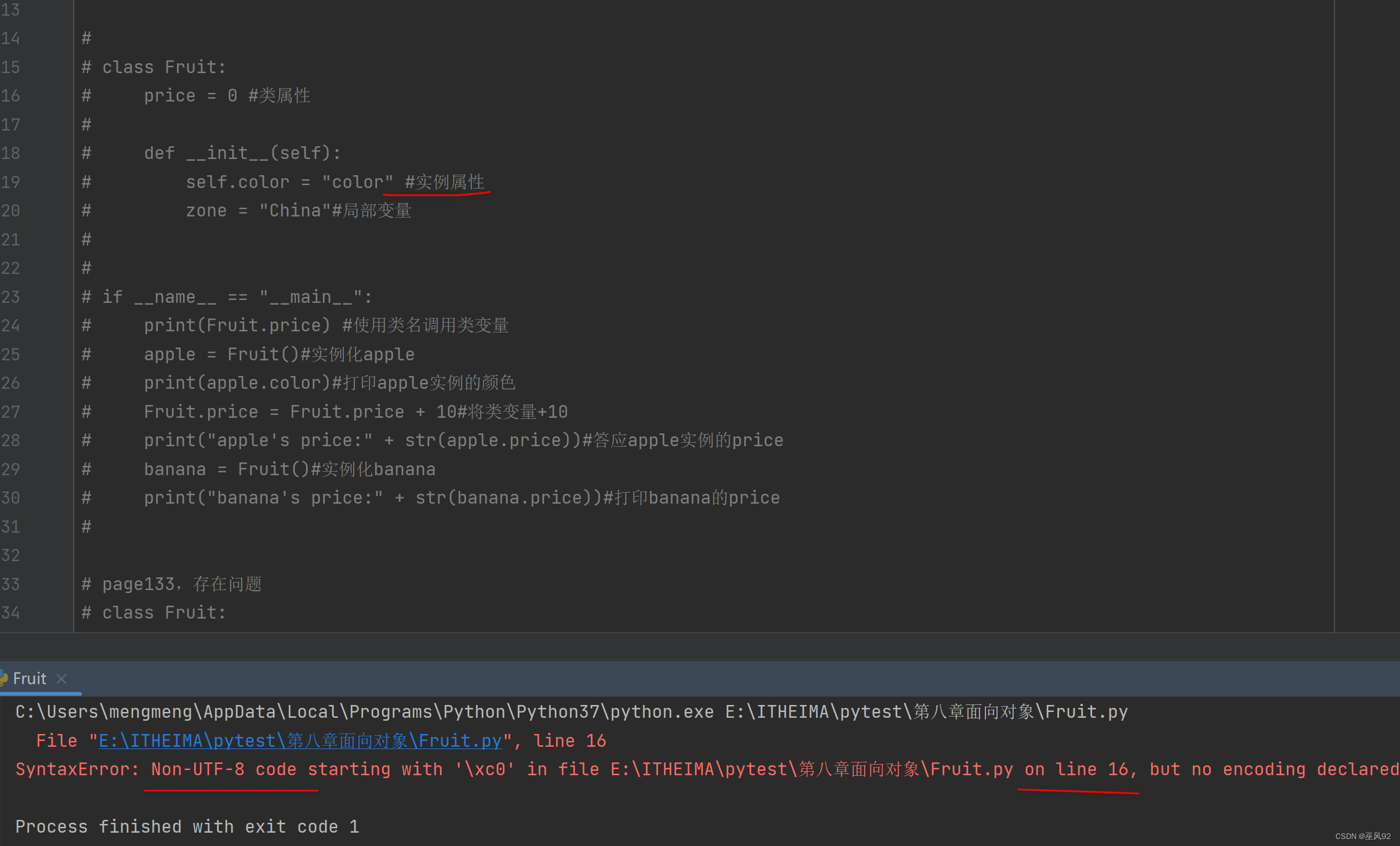Click the 'def __init__(self):' line
This screenshot has height=846, width=1400.
[x=242, y=153]
